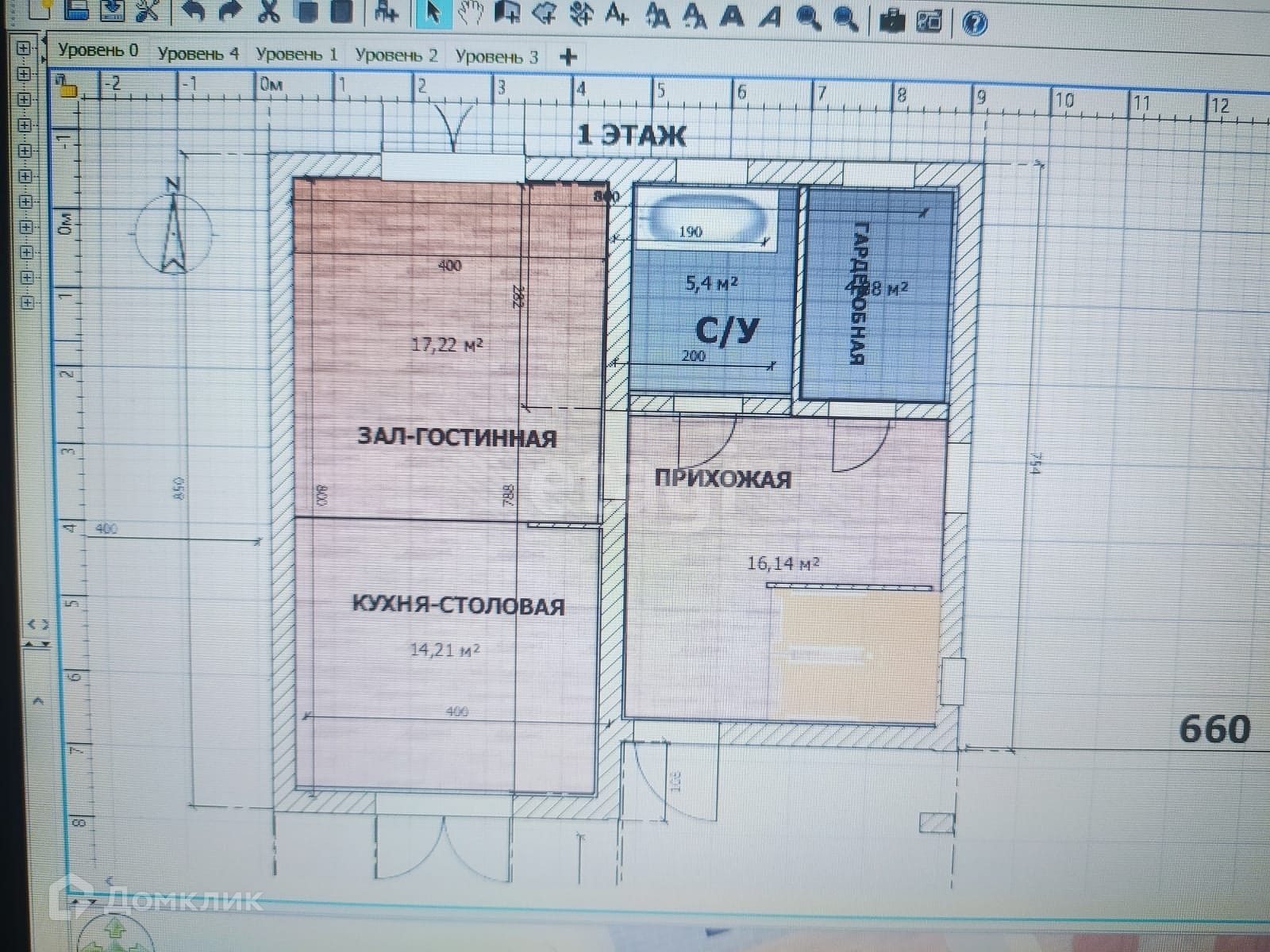The width and height of the screenshot is (1270, 952).
Task: Click the Add furniture icon
Action: click(387, 13)
